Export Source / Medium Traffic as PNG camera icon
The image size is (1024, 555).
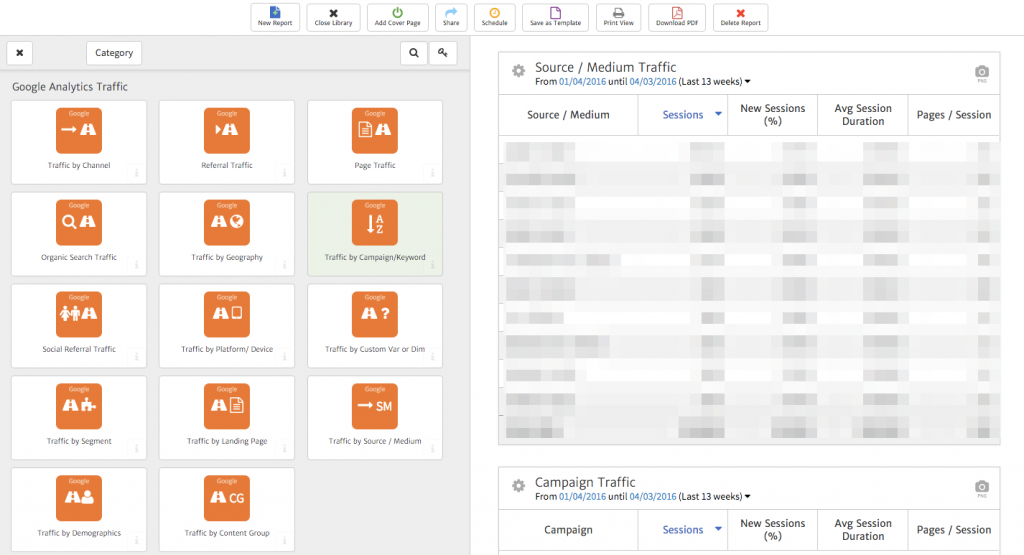(982, 72)
